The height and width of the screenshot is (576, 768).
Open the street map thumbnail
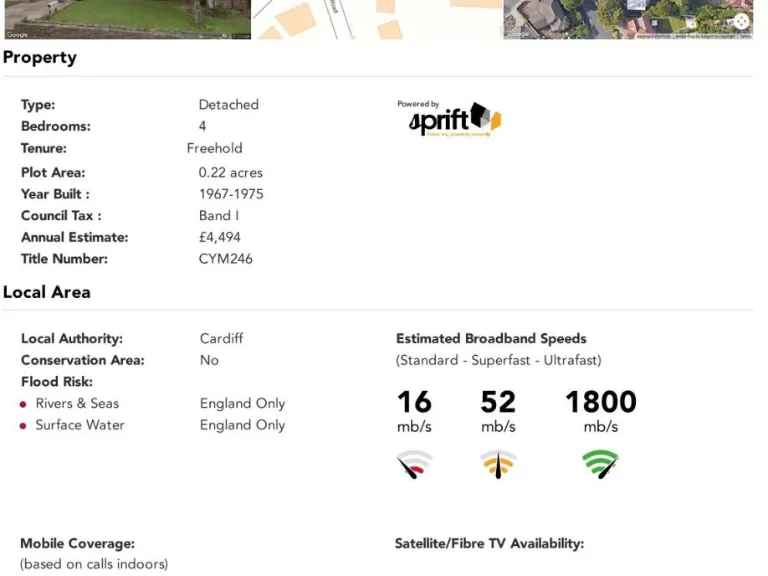click(377, 19)
